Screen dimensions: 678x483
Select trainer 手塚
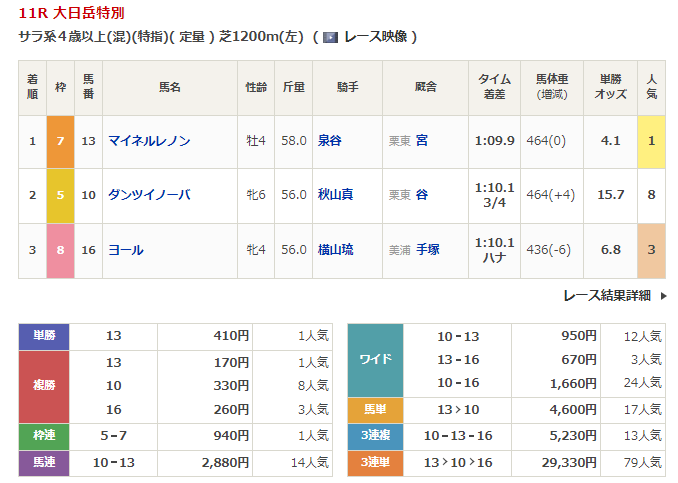[428, 250]
